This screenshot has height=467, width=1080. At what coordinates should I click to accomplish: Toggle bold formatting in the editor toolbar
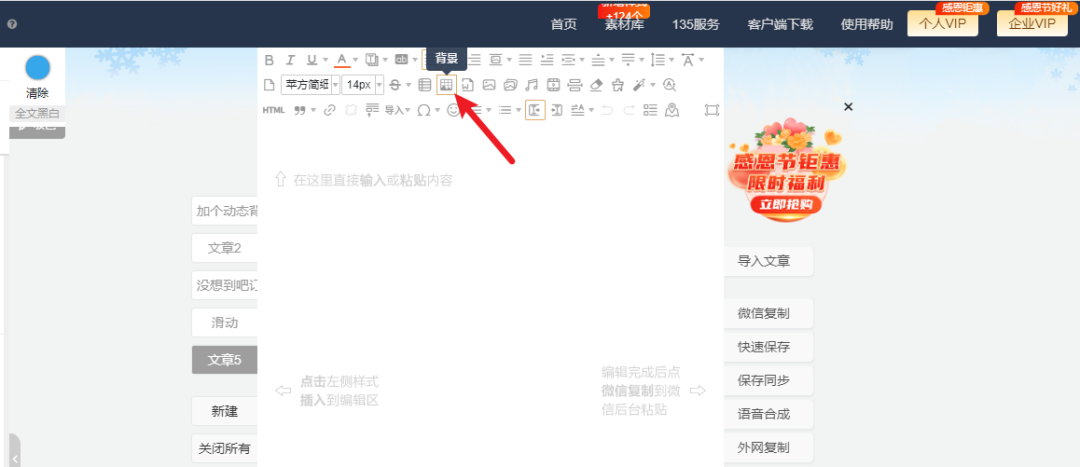coord(269,60)
